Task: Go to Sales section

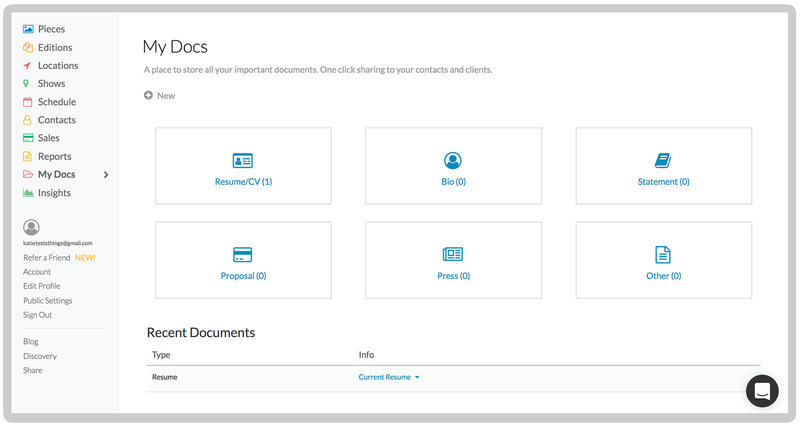Action: tap(48, 138)
